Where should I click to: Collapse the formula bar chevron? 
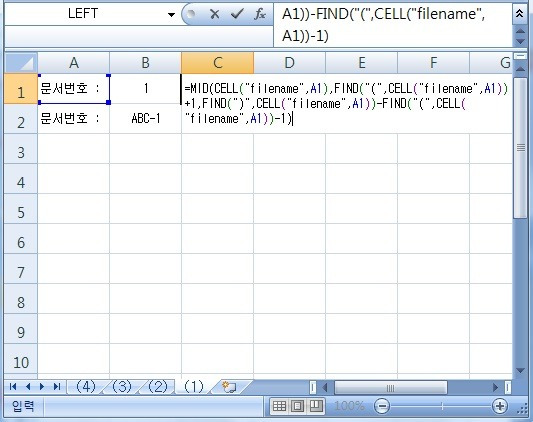point(519,14)
